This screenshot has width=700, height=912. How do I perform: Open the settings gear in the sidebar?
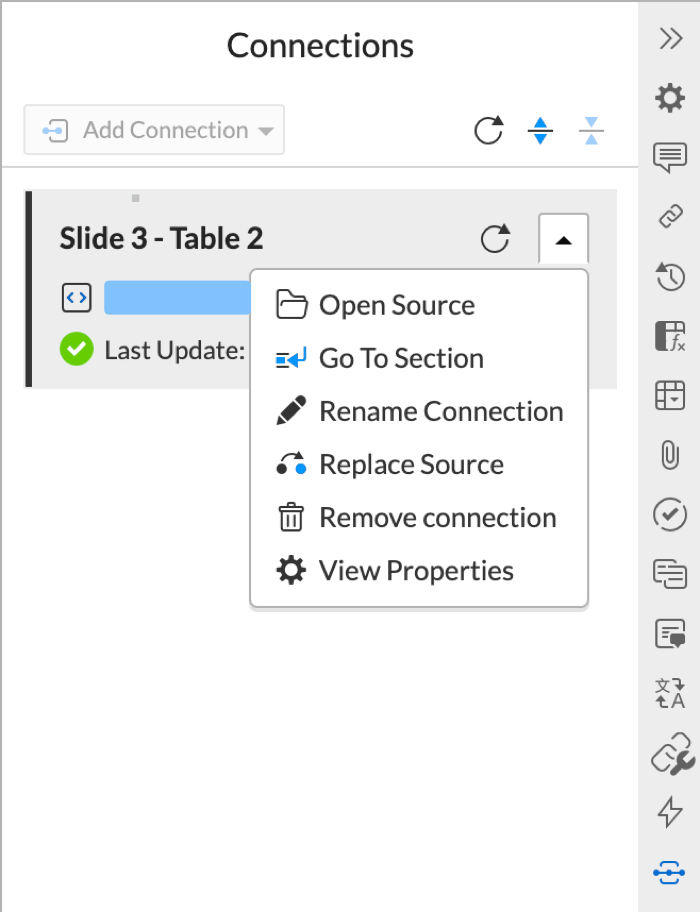(669, 97)
